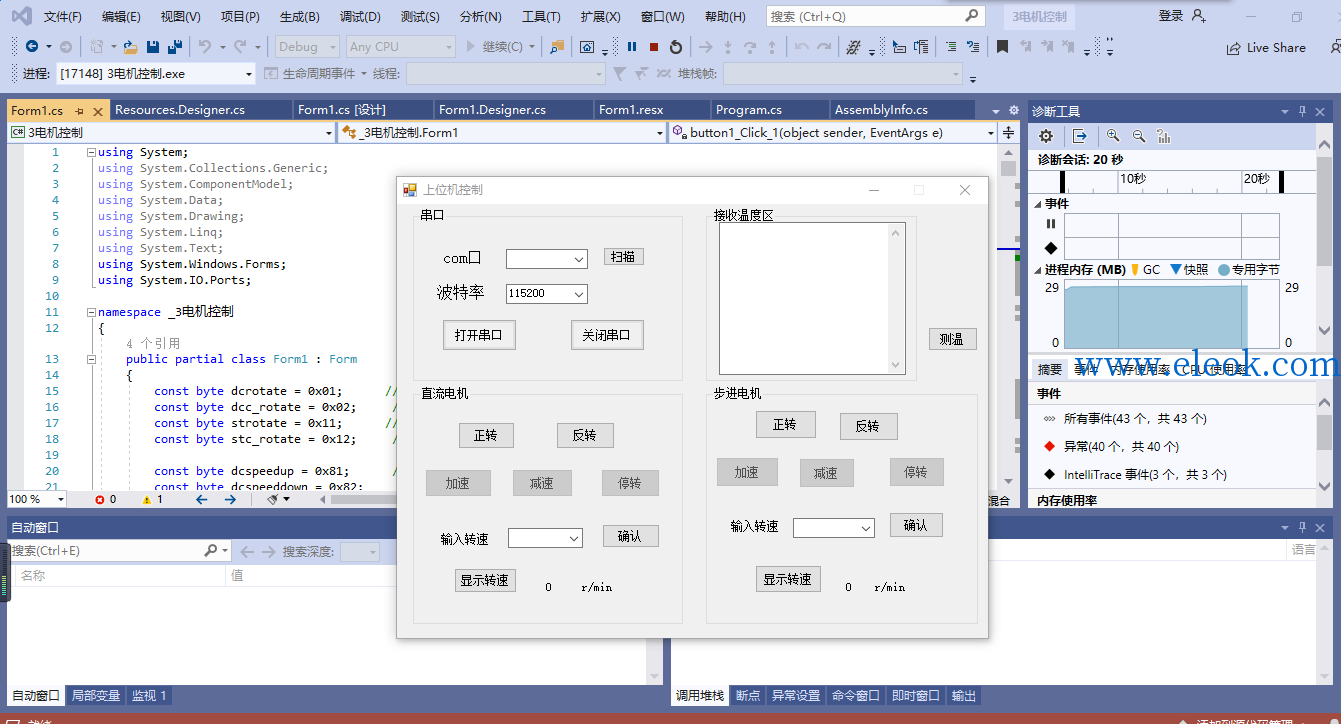Click the 登录 sign-in link
Screen dimensions: 1341x724
[x=1171, y=16]
